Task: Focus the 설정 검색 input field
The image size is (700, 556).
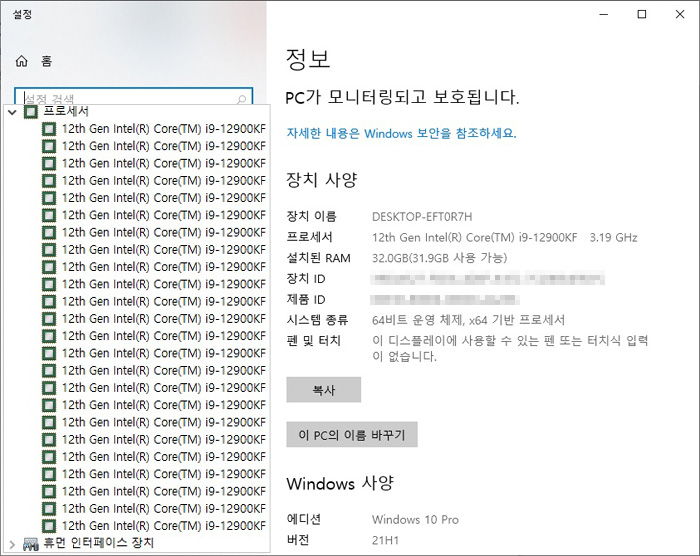Action: [125, 99]
